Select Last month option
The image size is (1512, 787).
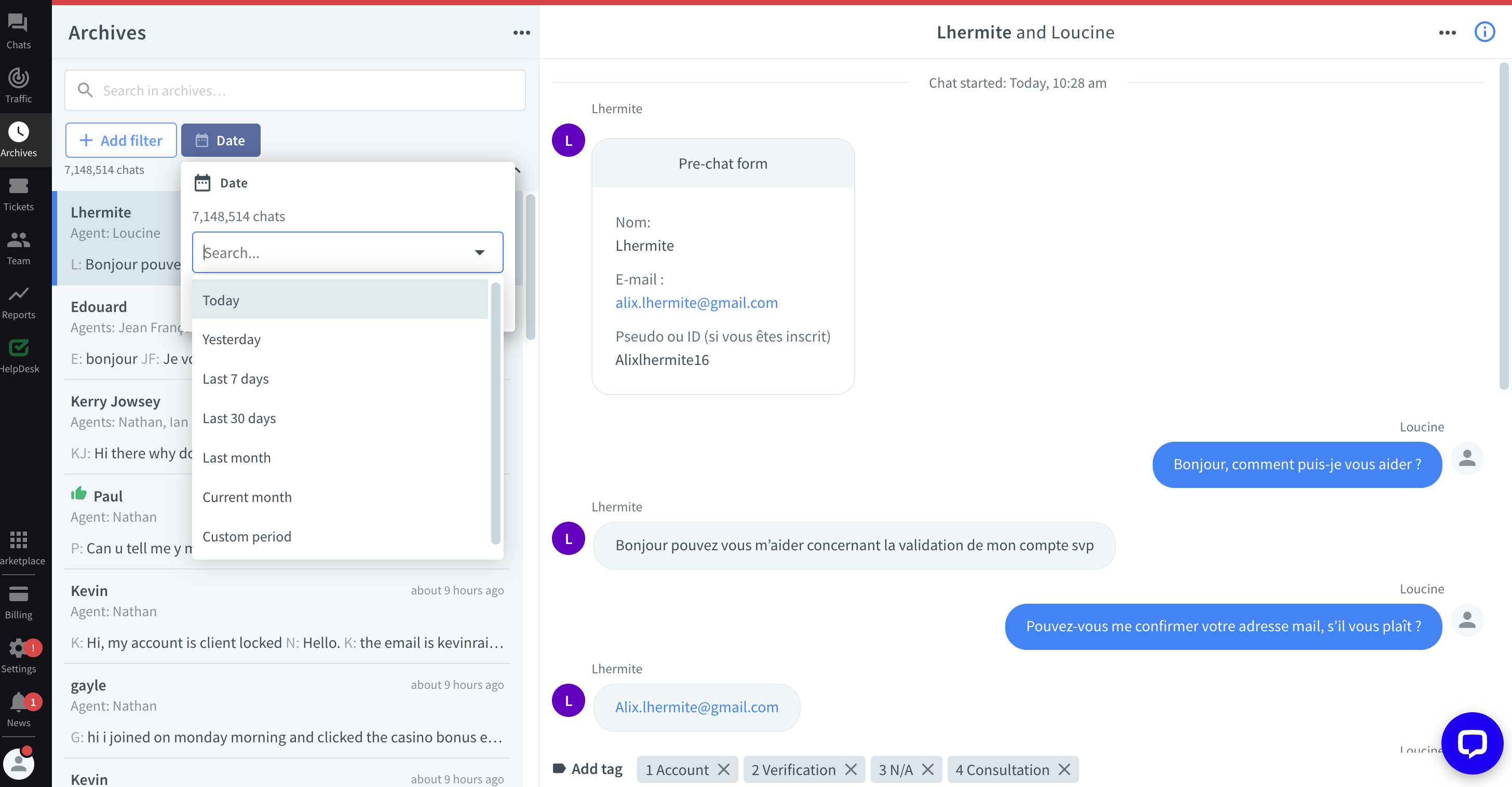point(340,457)
